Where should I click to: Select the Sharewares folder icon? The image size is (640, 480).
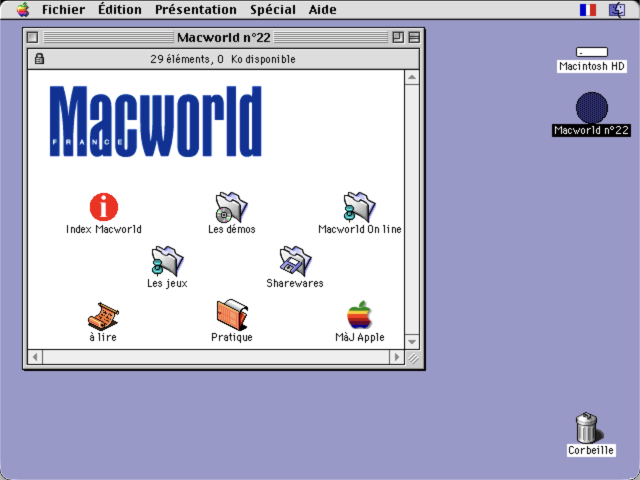(x=296, y=261)
